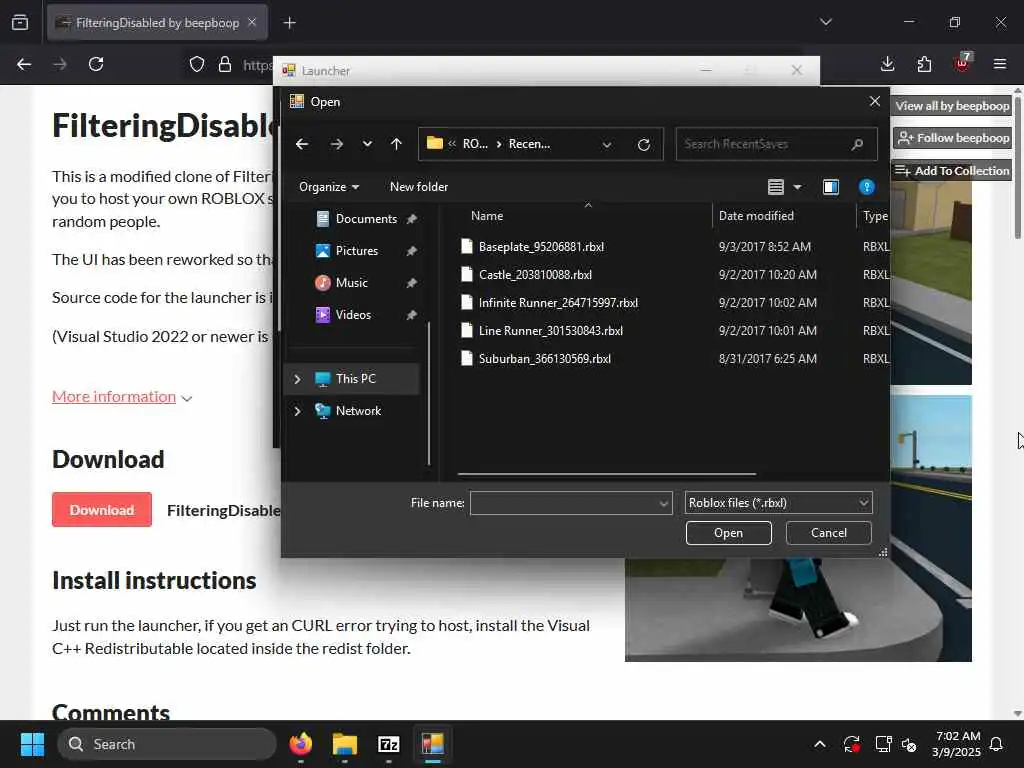Select Baseplate_95206881.rbxl file
1024x768 pixels.
tap(541, 247)
